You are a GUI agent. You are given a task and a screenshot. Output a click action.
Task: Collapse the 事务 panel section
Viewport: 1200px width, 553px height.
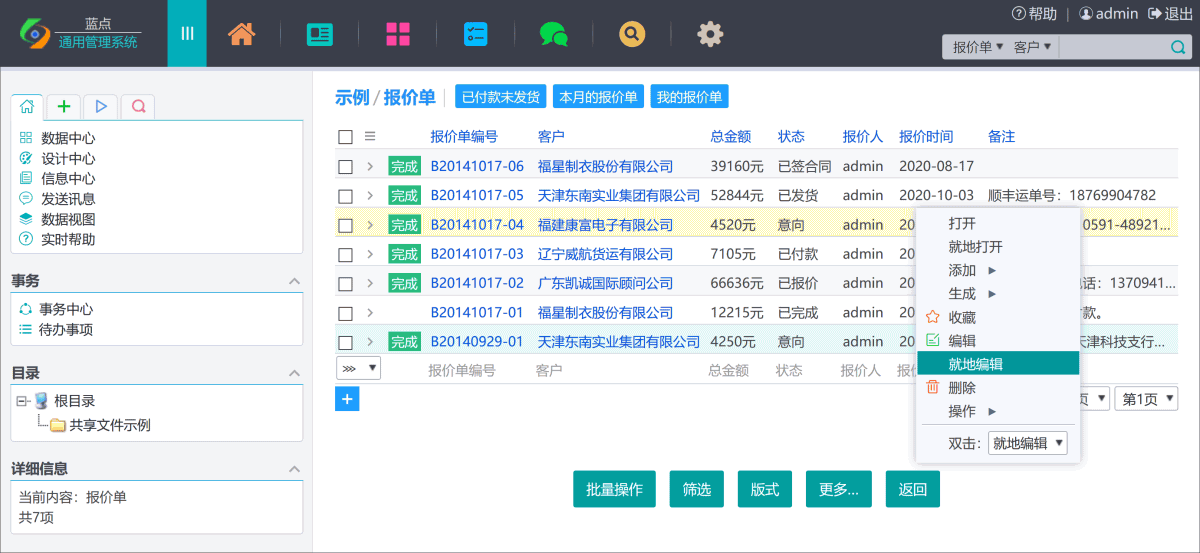pos(294,282)
